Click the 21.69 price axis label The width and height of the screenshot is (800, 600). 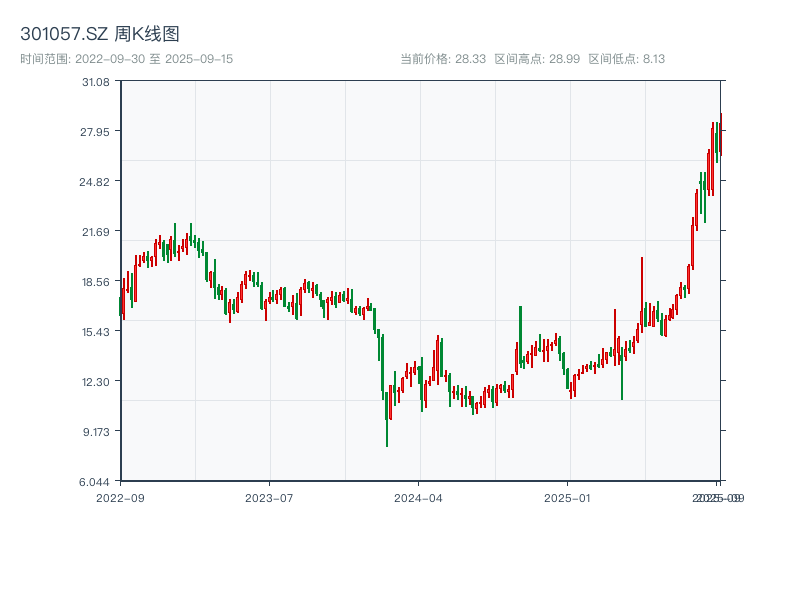[x=96, y=231]
